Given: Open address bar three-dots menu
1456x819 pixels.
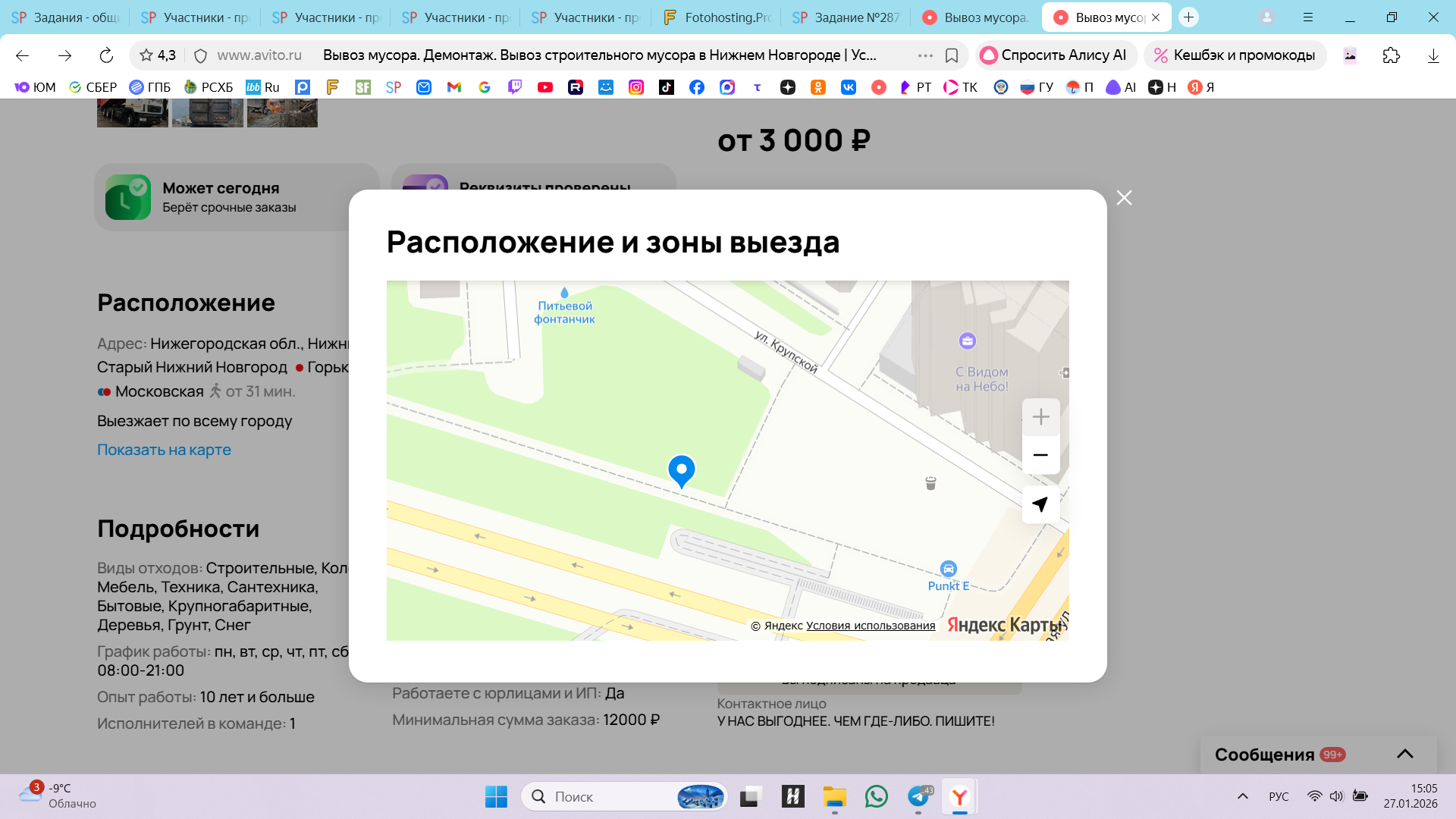Looking at the screenshot, I should click(x=925, y=55).
